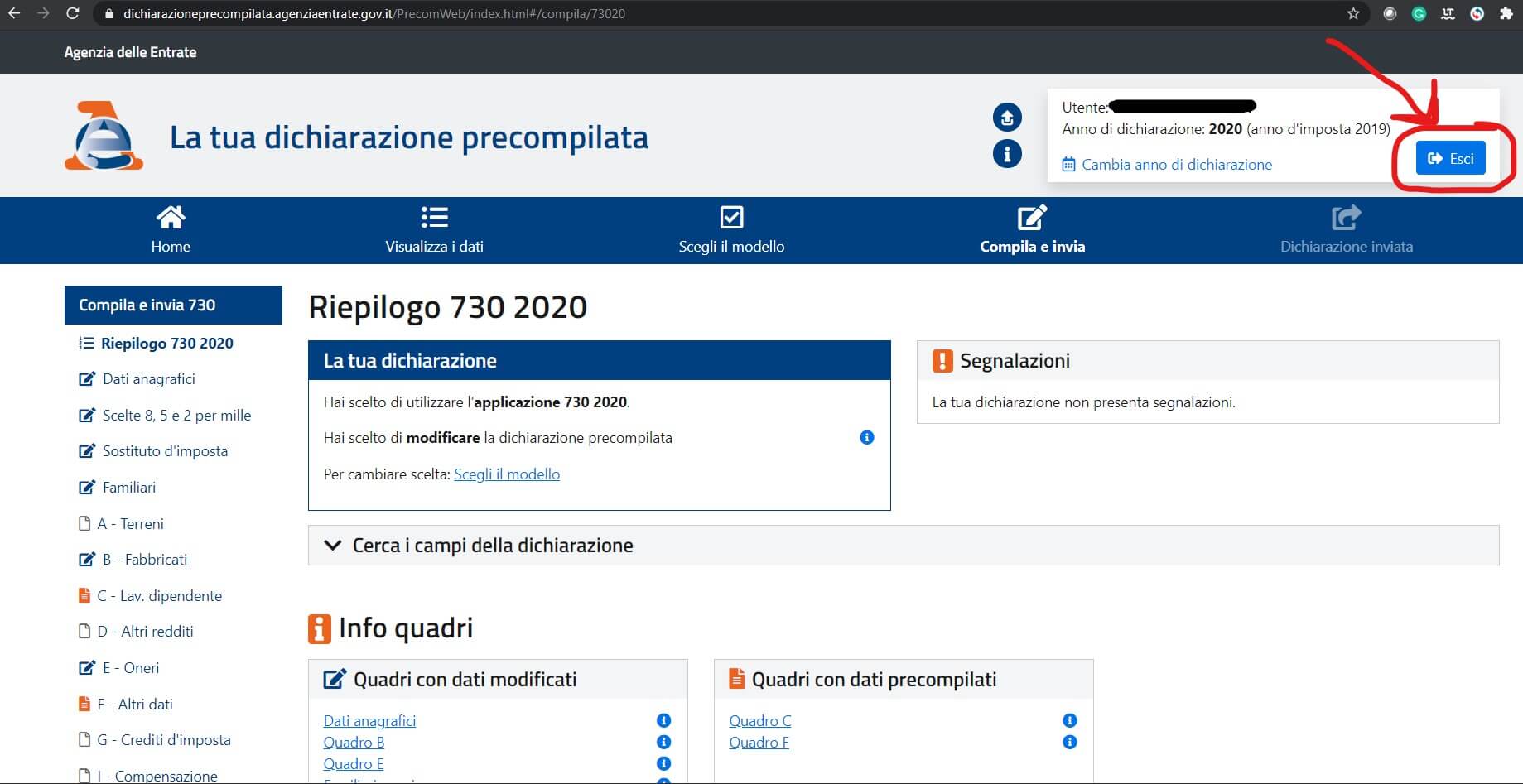The image size is (1523, 784).
Task: Click Cambia anno di dichiarazione link
Action: (x=1176, y=165)
